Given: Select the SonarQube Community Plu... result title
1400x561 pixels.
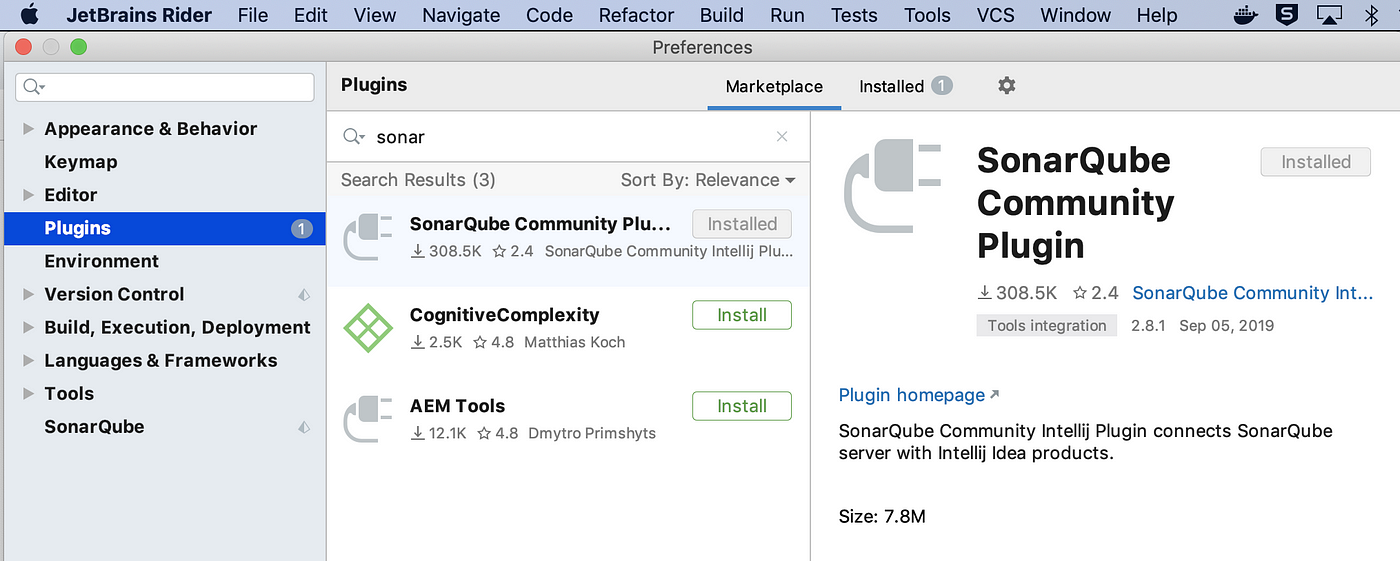Looking at the screenshot, I should pyautogui.click(x=540, y=224).
